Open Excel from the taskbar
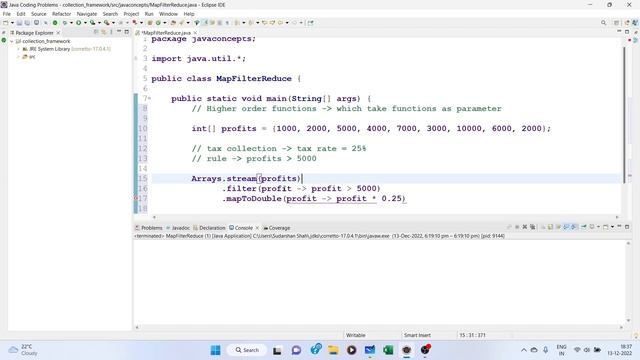640x360 pixels. click(x=388, y=350)
